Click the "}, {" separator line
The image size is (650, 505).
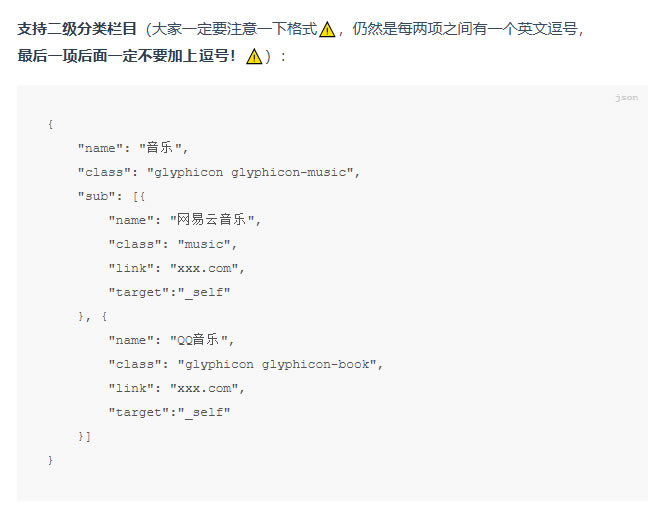93,316
